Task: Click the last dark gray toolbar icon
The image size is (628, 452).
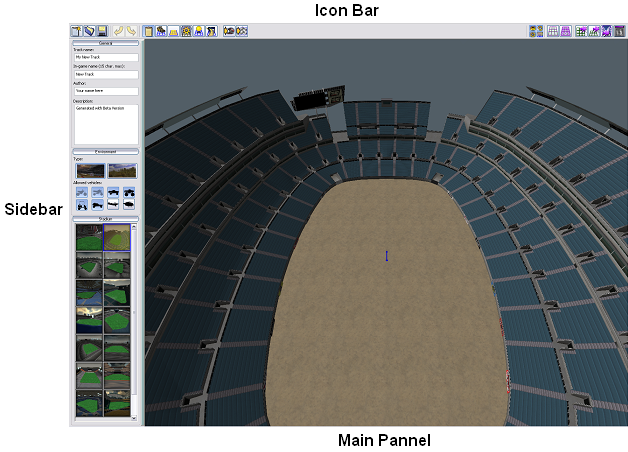Action: [620, 31]
